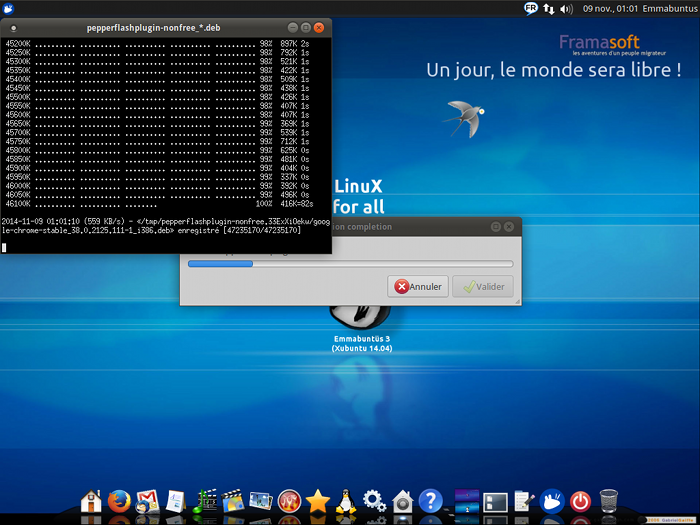The width and height of the screenshot is (700, 525).
Task: Open the FR keyboard layout indicator
Action: point(531,8)
